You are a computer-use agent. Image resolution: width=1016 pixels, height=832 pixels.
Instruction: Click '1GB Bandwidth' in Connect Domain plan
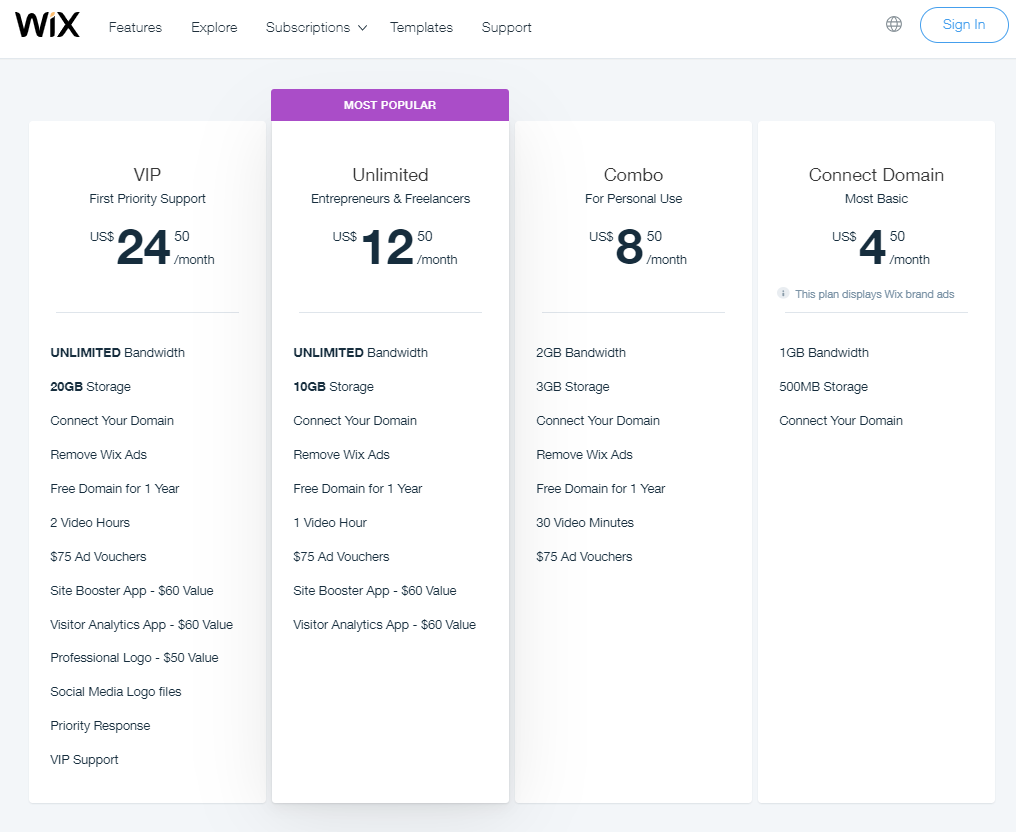coord(824,352)
